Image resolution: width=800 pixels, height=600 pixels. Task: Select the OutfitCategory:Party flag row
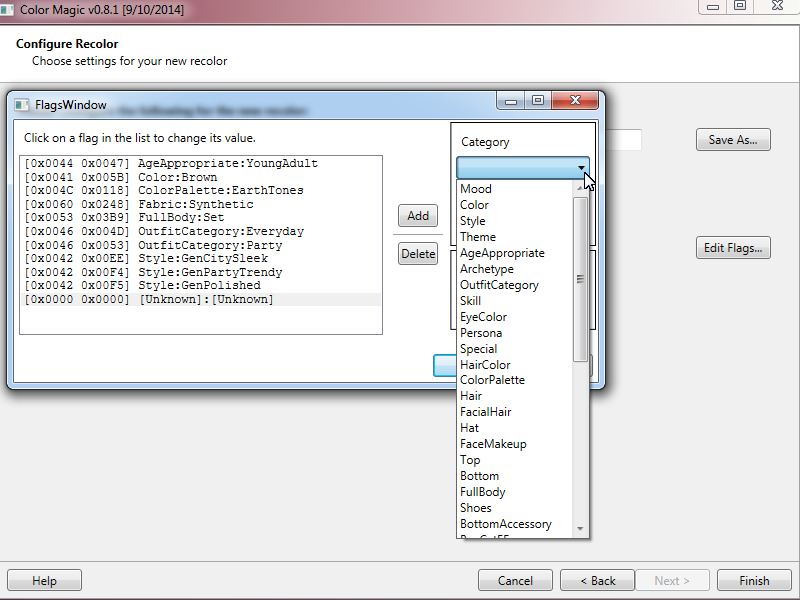tap(201, 245)
